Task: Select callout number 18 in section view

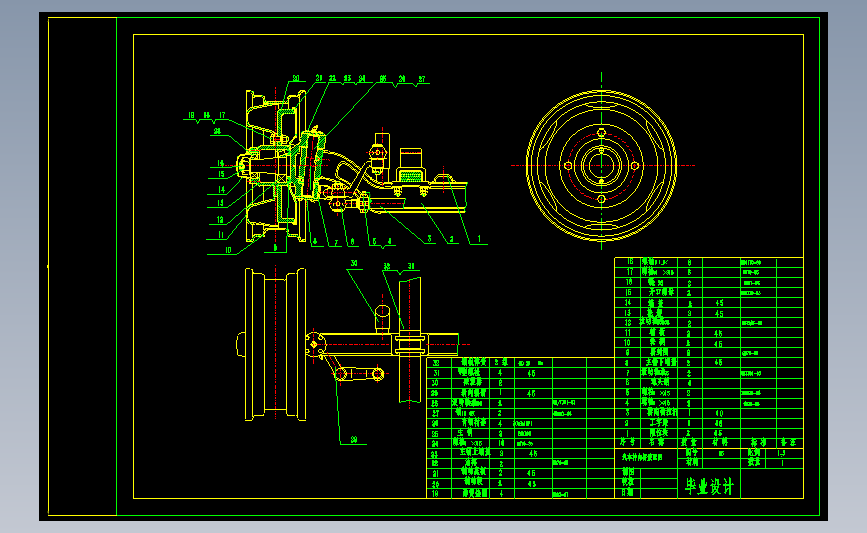Action: click(191, 115)
